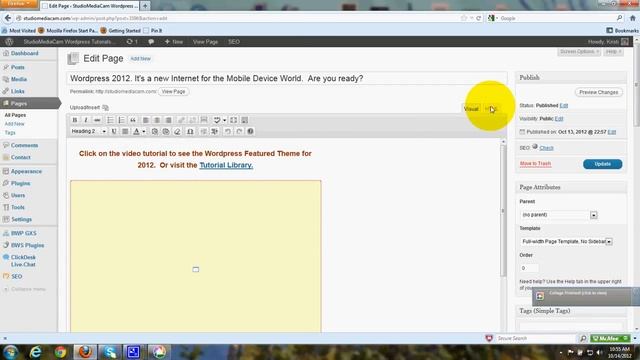Edit the Public visibility setting
The width and height of the screenshot is (640, 360).
(559, 119)
